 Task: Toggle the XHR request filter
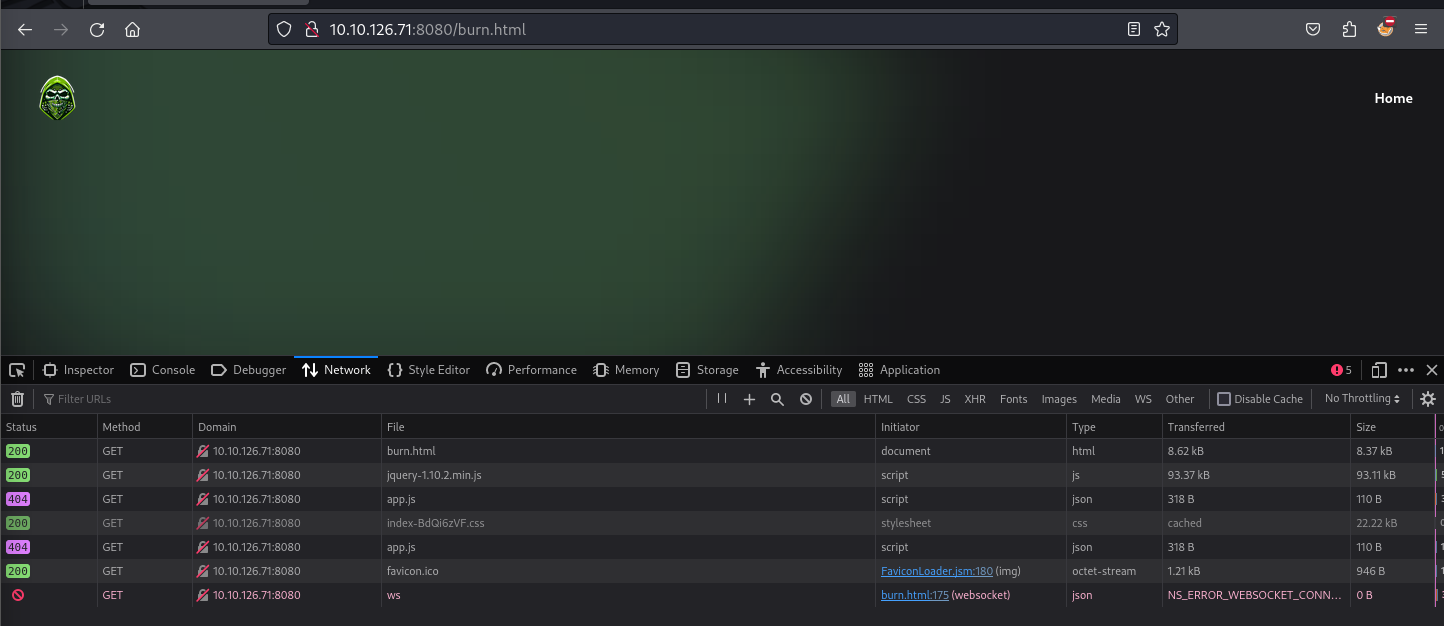[x=974, y=399]
